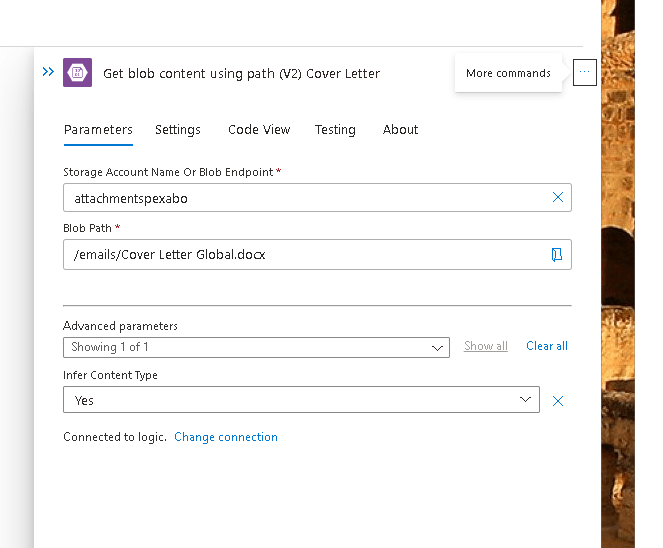The height and width of the screenshot is (548, 663).
Task: Click the 'Storage Account Name Or Blob Endpoint' label
Action: [x=168, y=172]
